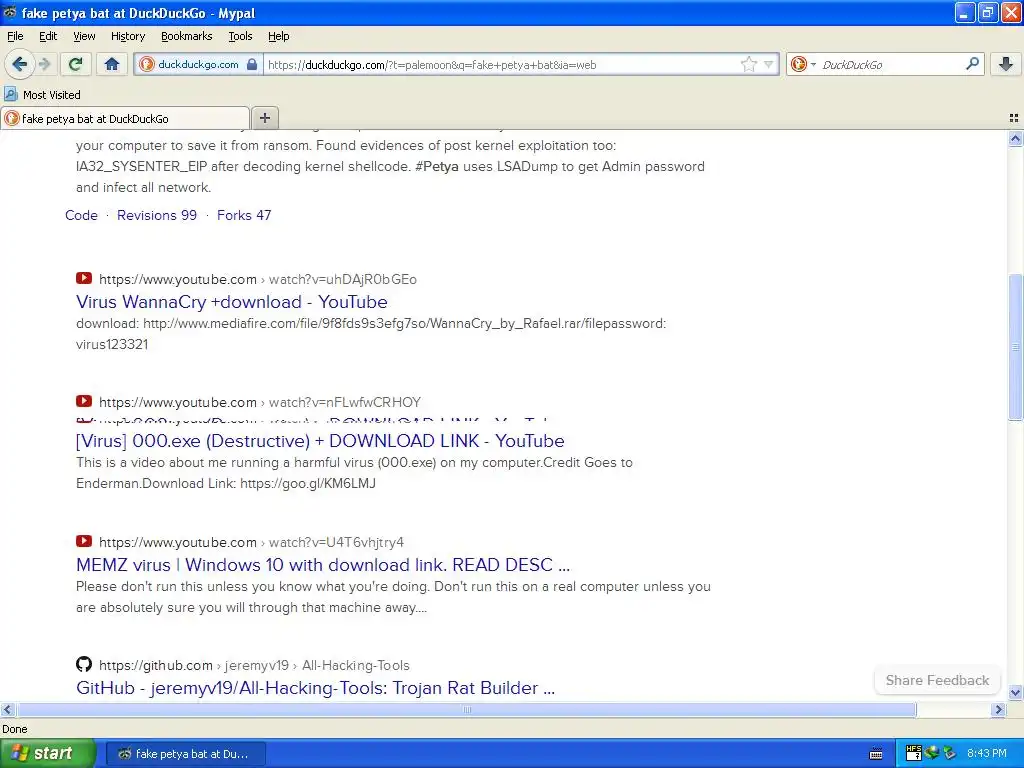Viewport: 1024px width, 768px height.
Task: Click the Mypal raccoon icon in title bar
Action: 10,12
